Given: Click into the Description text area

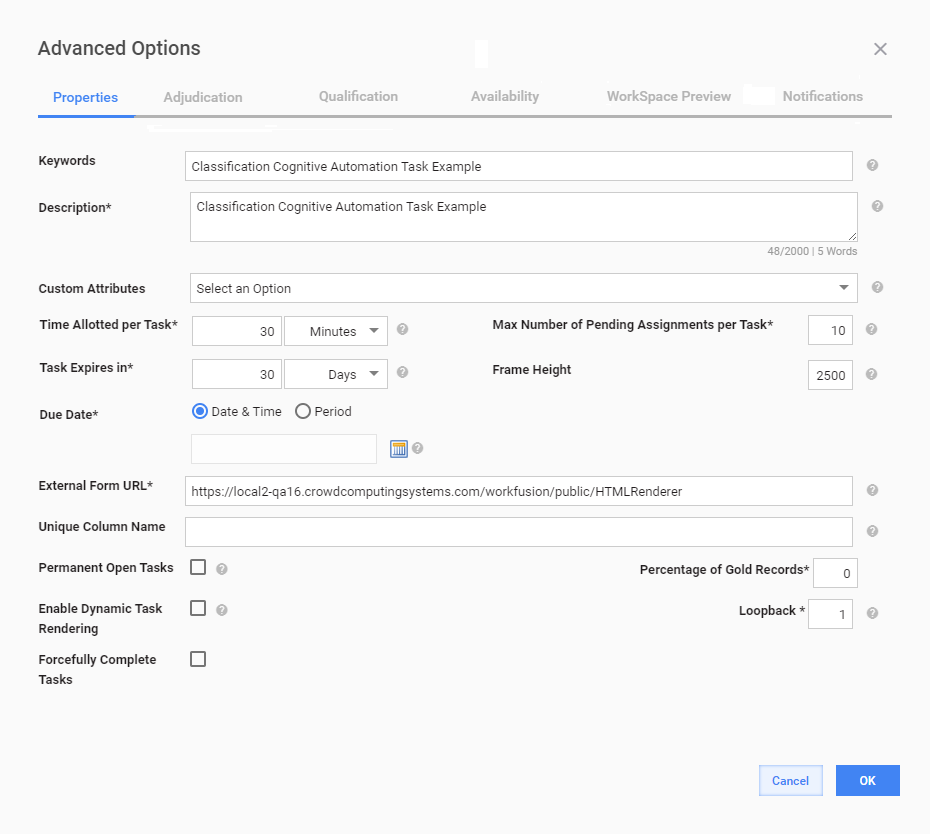Looking at the screenshot, I should 524,217.
